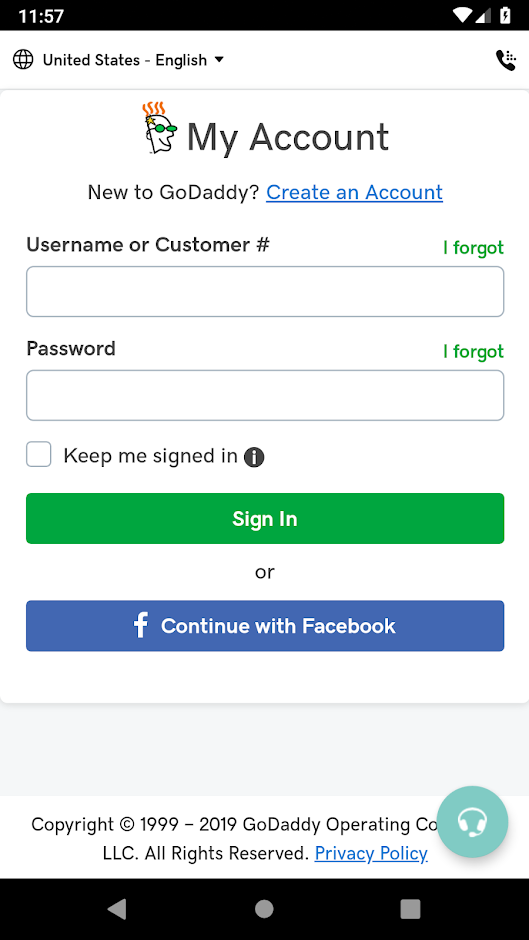
Task: Click the green Sign In button
Action: (x=264, y=519)
